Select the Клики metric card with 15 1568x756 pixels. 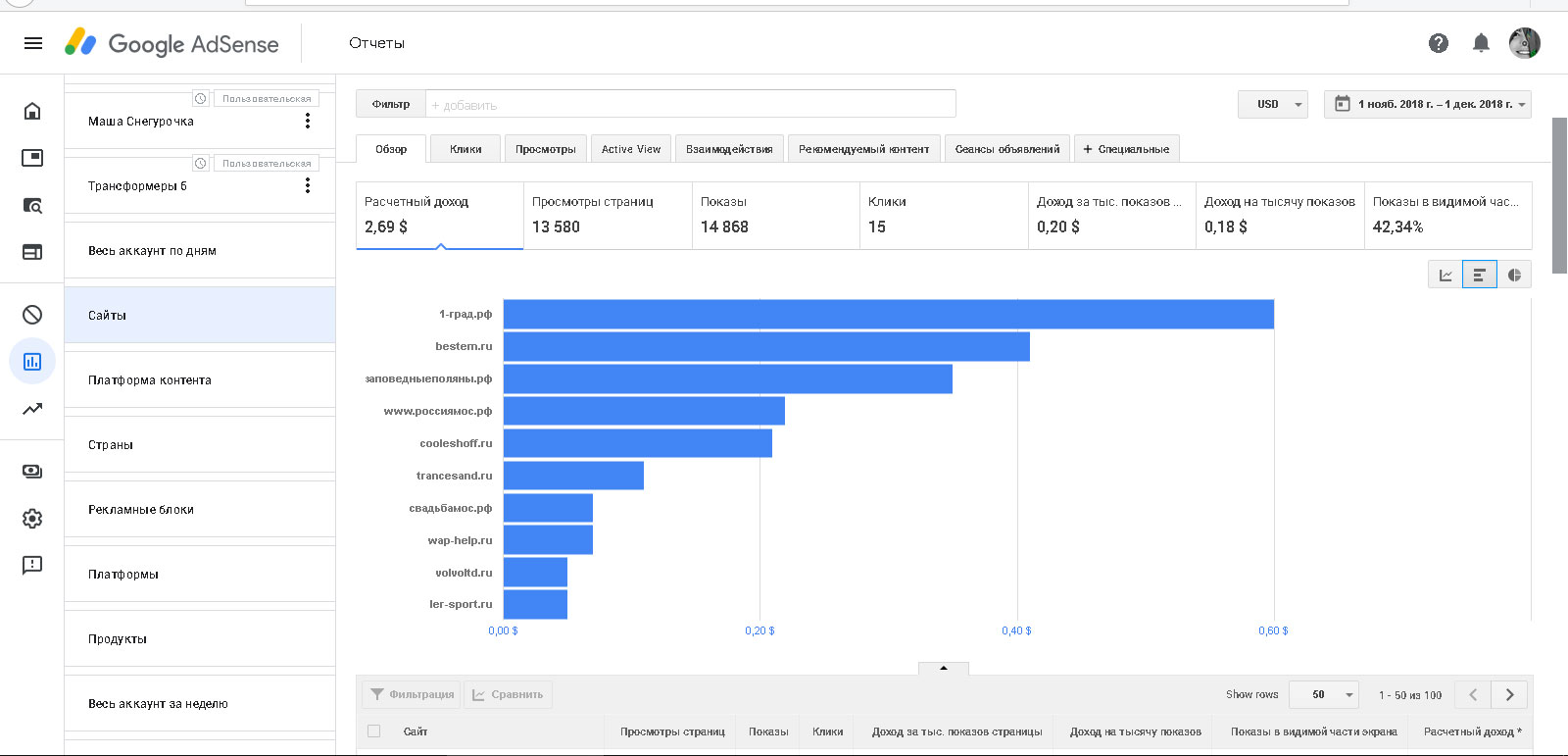pos(944,215)
